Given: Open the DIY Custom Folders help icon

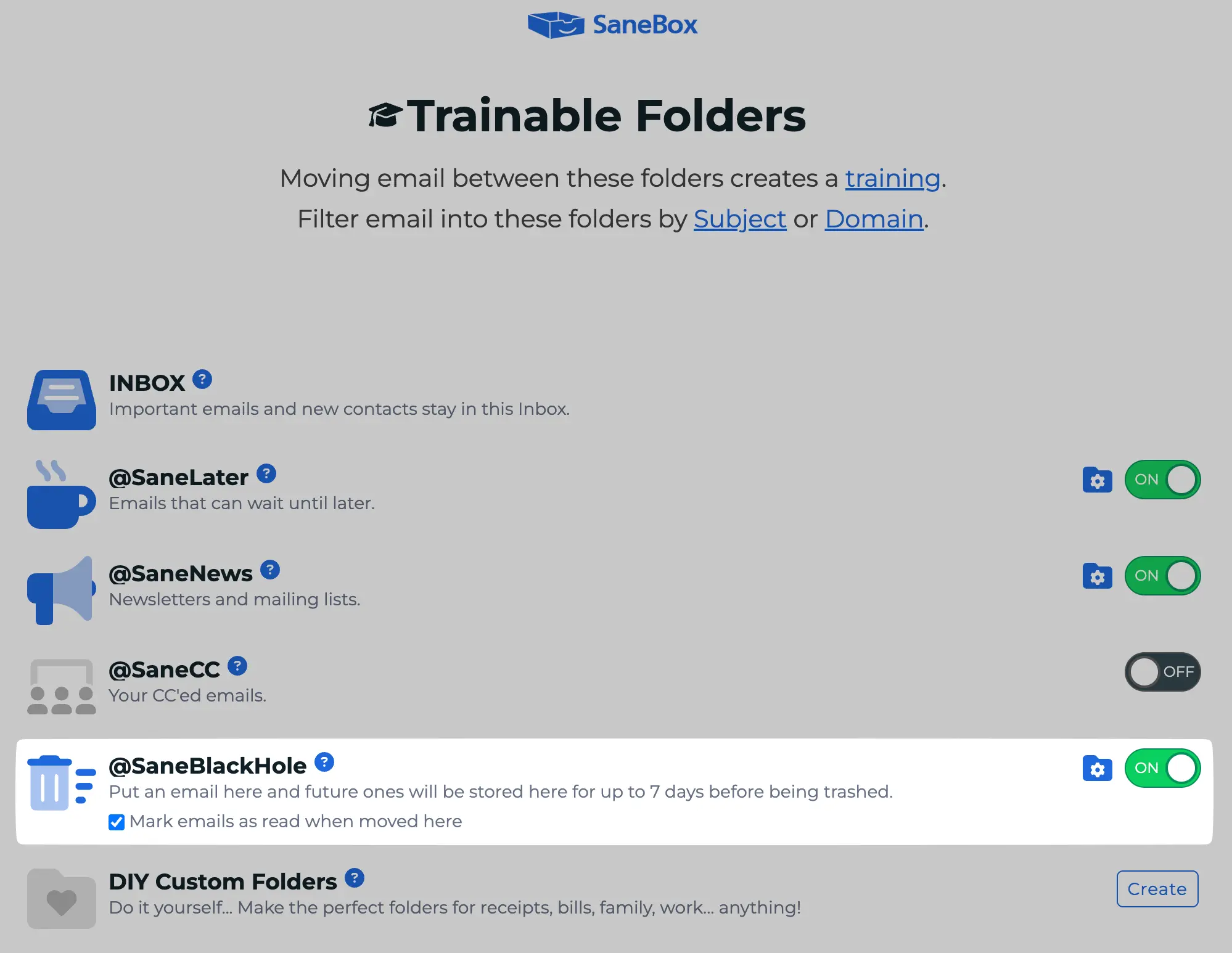Looking at the screenshot, I should pos(355,878).
